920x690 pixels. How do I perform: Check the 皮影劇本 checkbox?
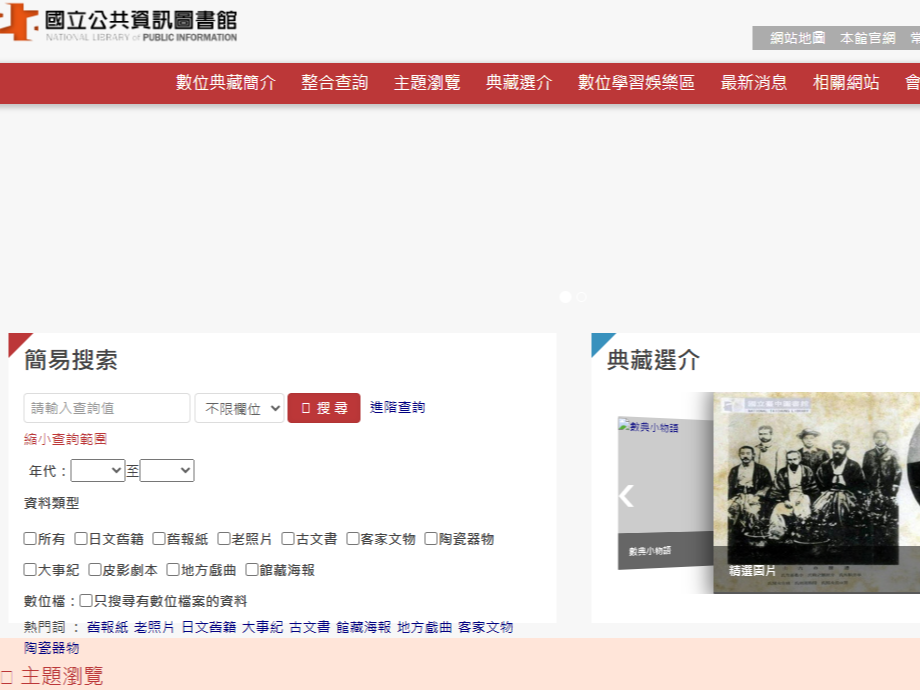coord(94,570)
